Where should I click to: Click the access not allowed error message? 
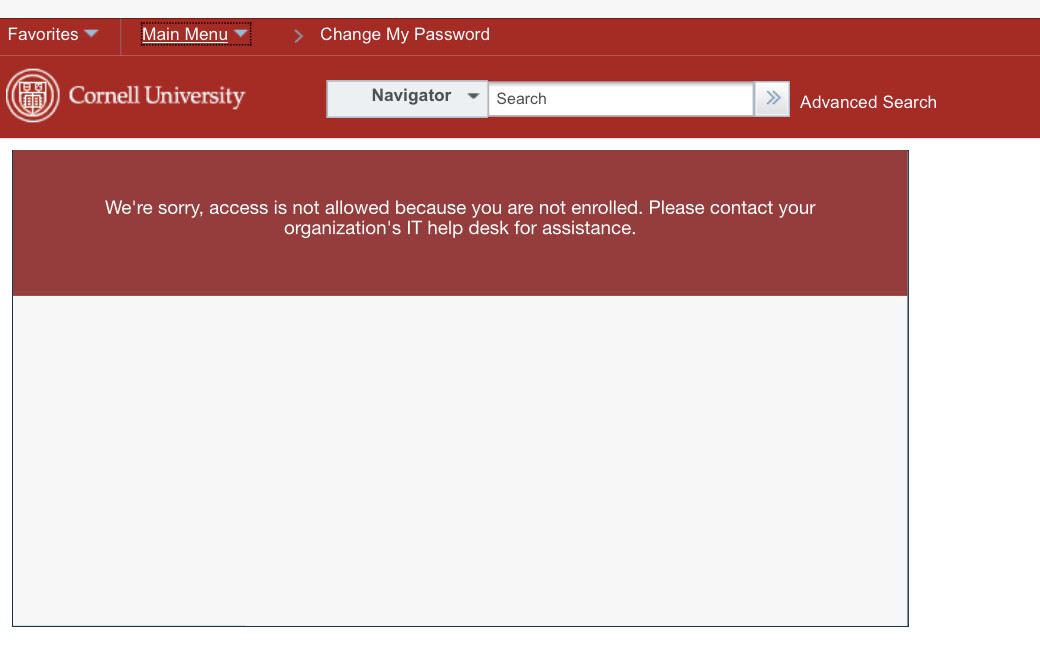pyautogui.click(x=460, y=218)
